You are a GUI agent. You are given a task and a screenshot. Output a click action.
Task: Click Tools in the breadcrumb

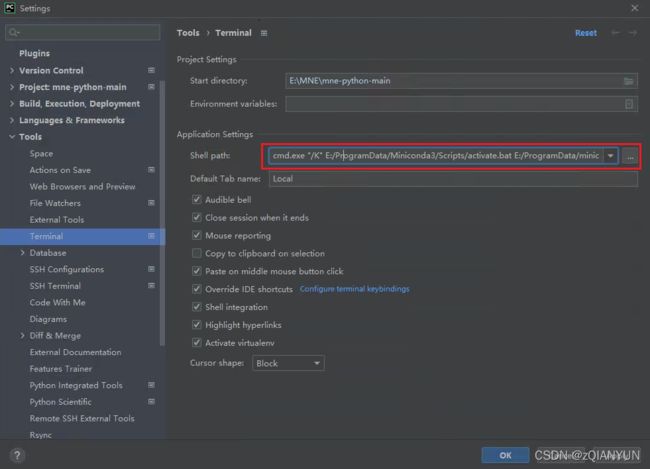click(188, 33)
